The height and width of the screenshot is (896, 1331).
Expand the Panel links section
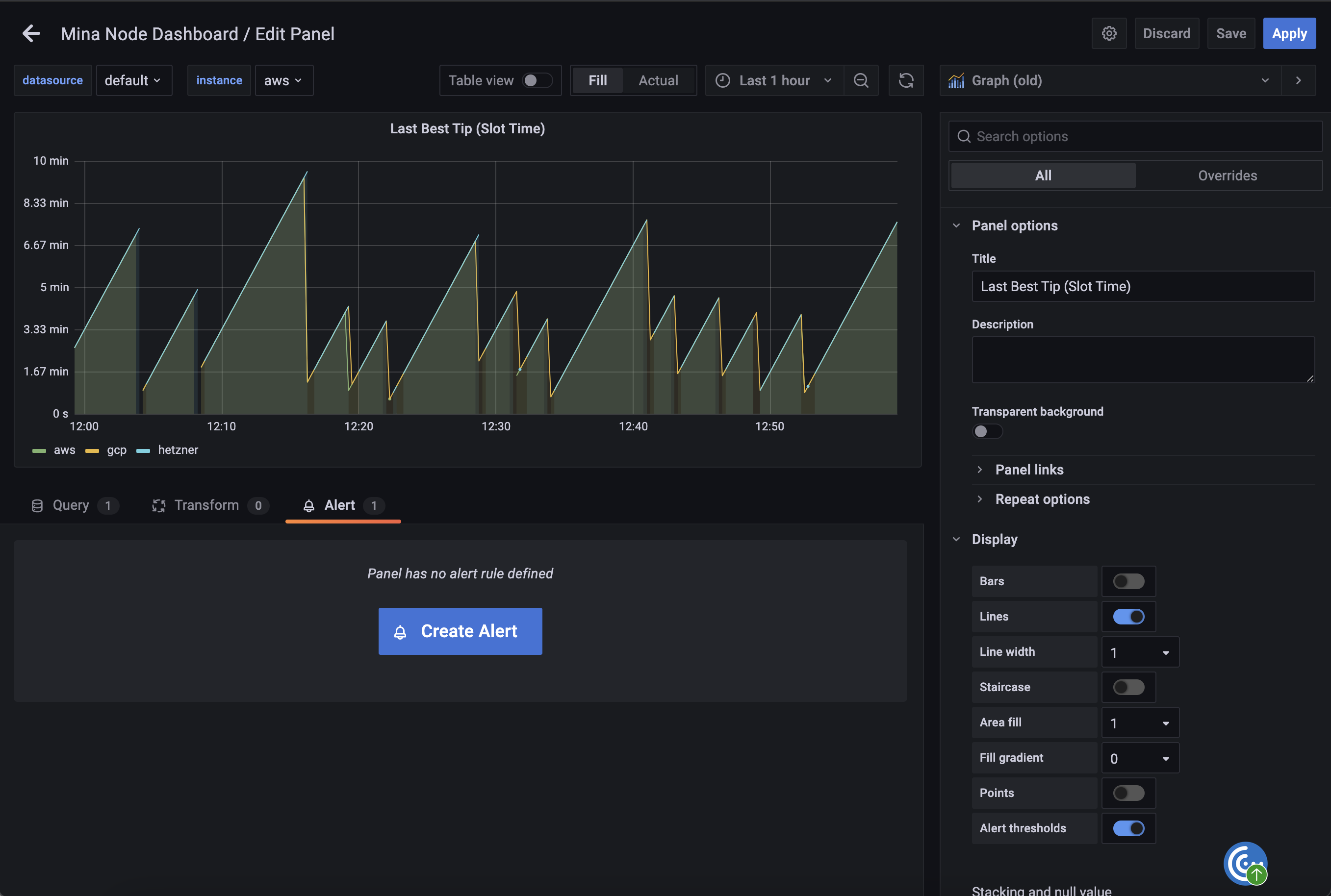pyautogui.click(x=1028, y=470)
